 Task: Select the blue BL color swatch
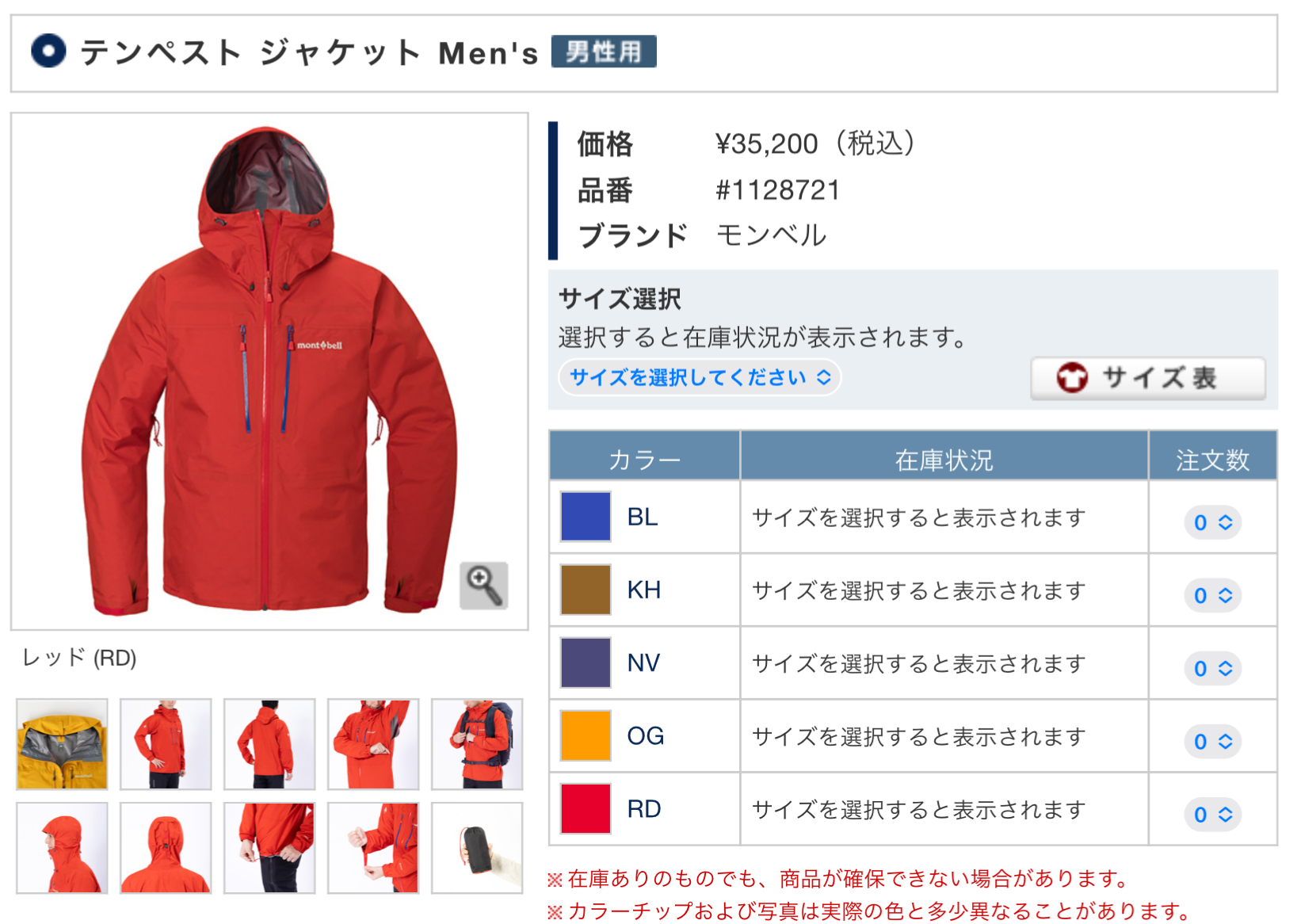pyautogui.click(x=586, y=517)
